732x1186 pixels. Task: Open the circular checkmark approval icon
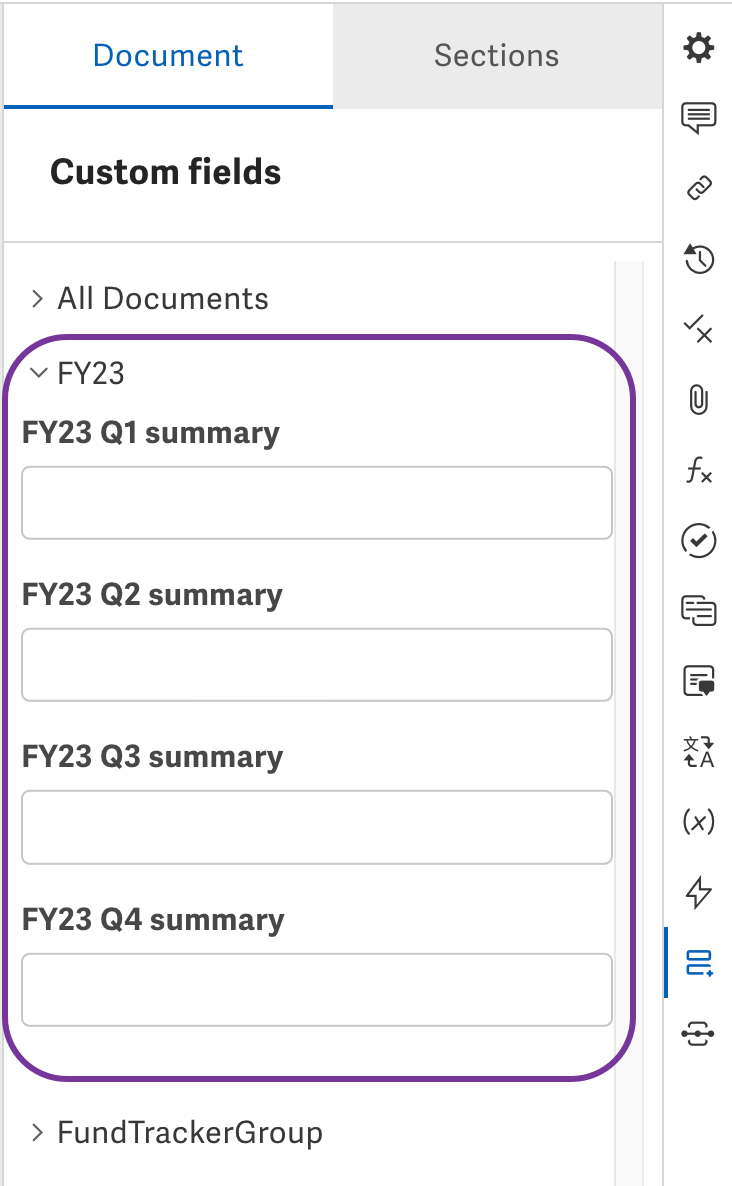[699, 540]
